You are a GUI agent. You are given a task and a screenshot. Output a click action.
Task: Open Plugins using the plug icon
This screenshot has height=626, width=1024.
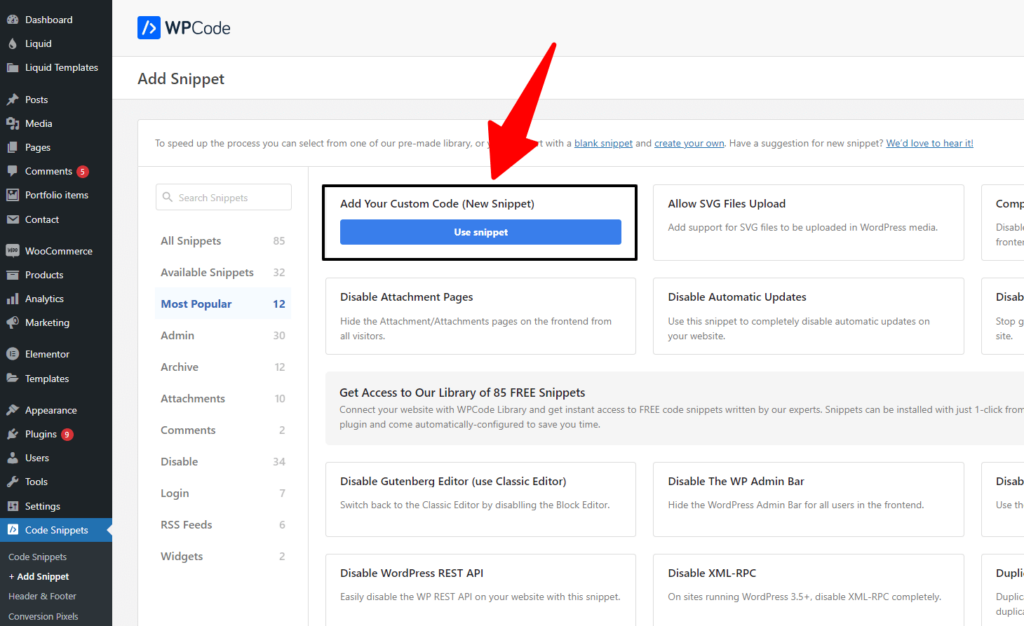14,433
